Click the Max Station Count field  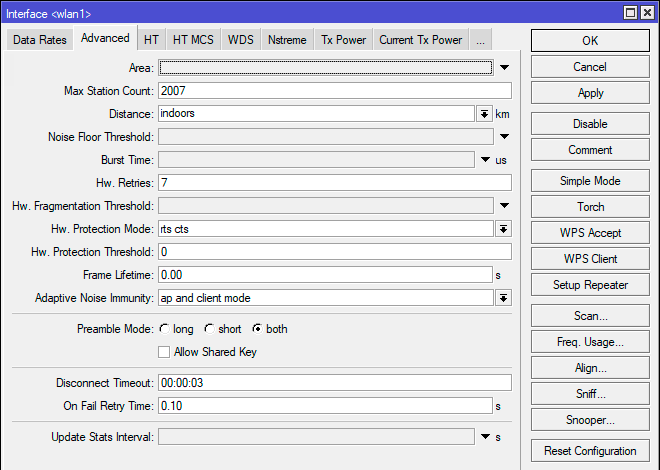coord(334,91)
